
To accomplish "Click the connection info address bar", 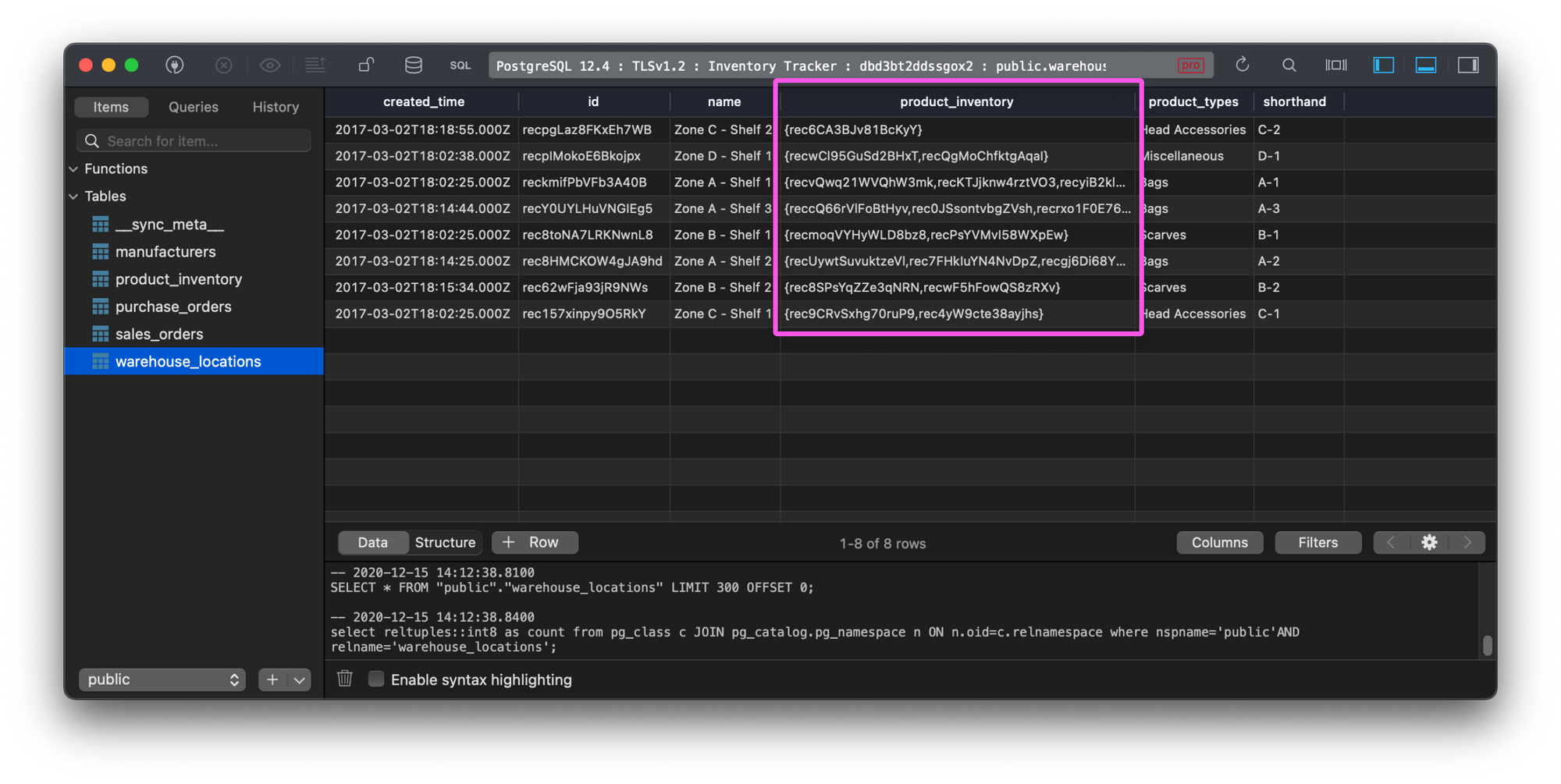I will pyautogui.click(x=851, y=66).
